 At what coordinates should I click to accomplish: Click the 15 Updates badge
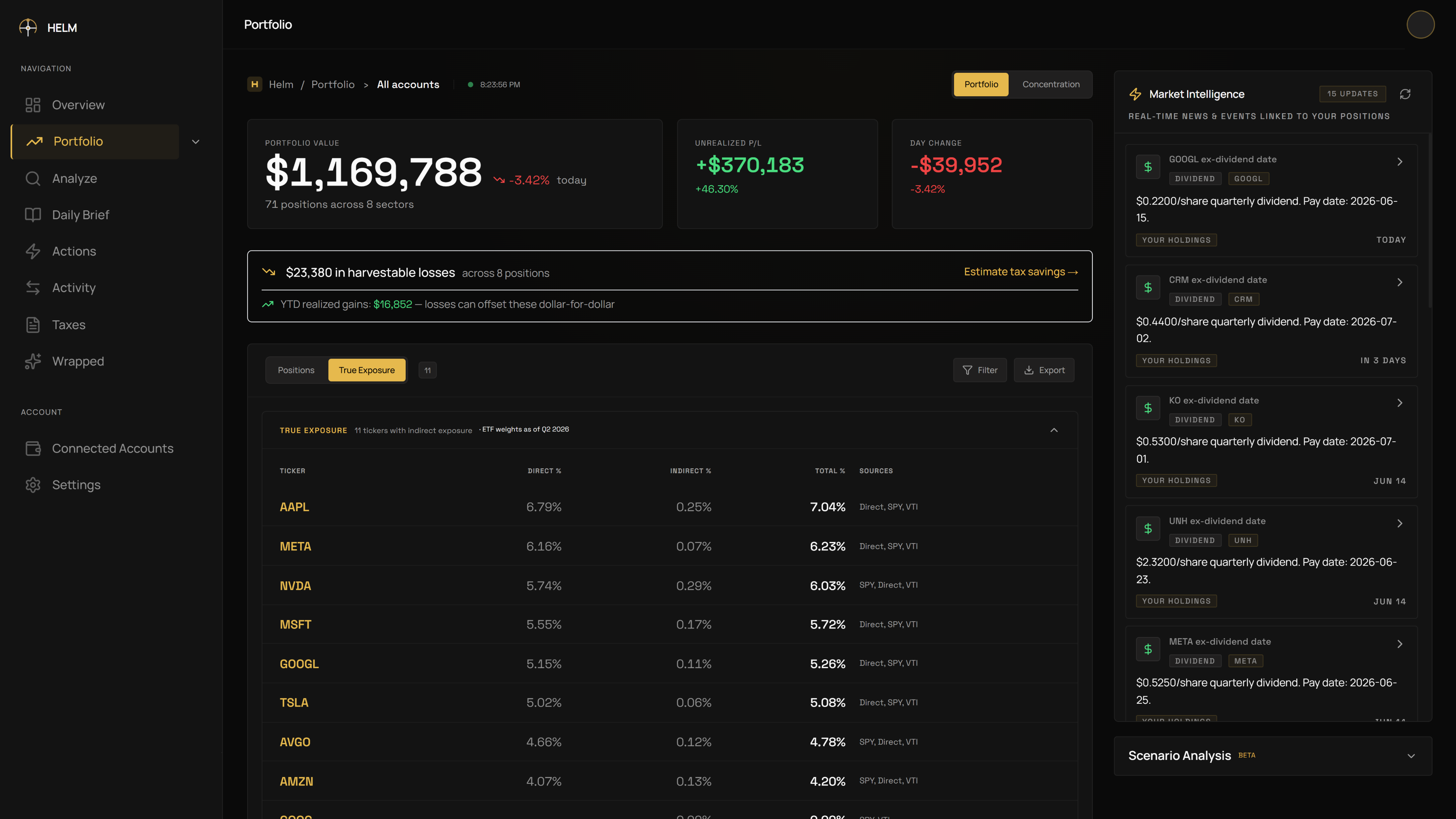[1352, 94]
